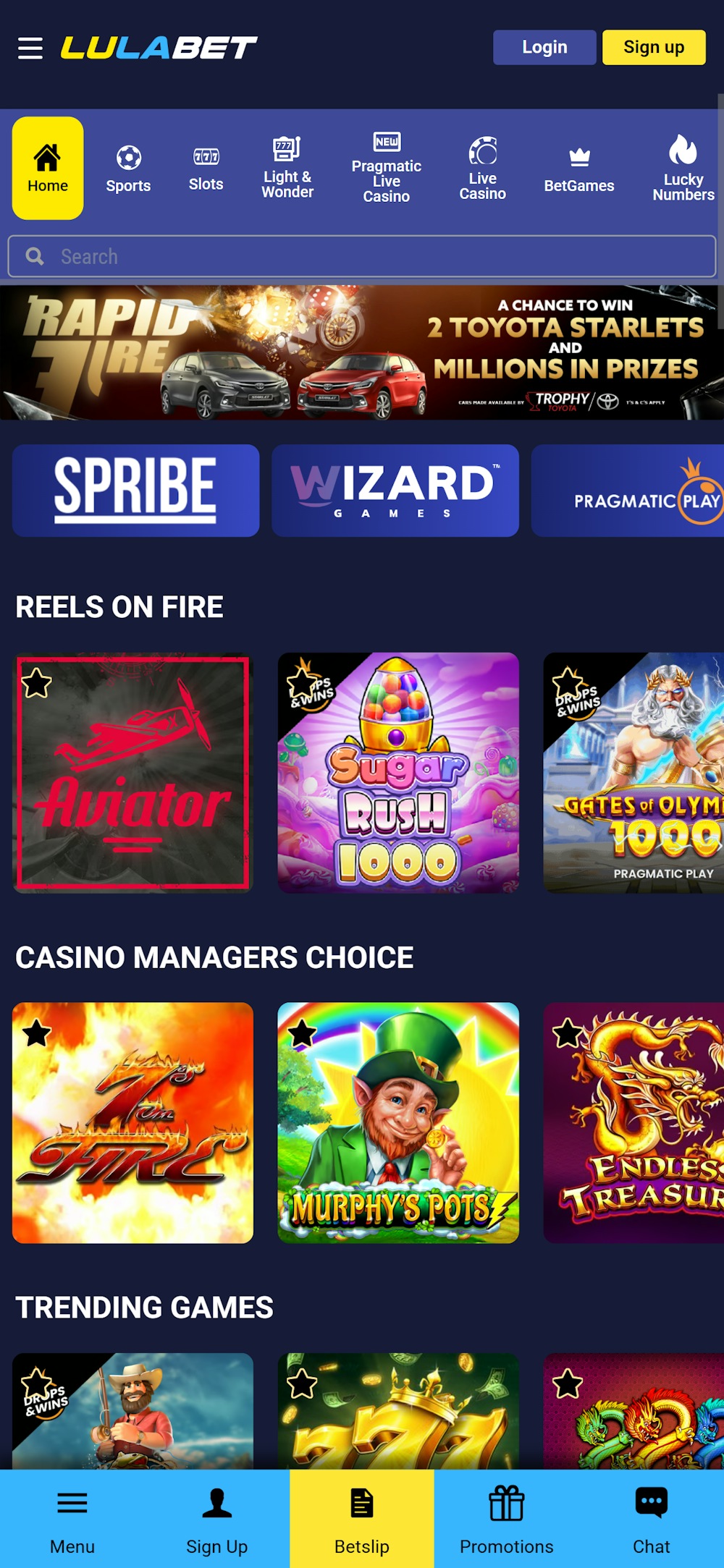Viewport: 724px width, 1568px height.
Task: Click the Login button
Action: [x=544, y=47]
